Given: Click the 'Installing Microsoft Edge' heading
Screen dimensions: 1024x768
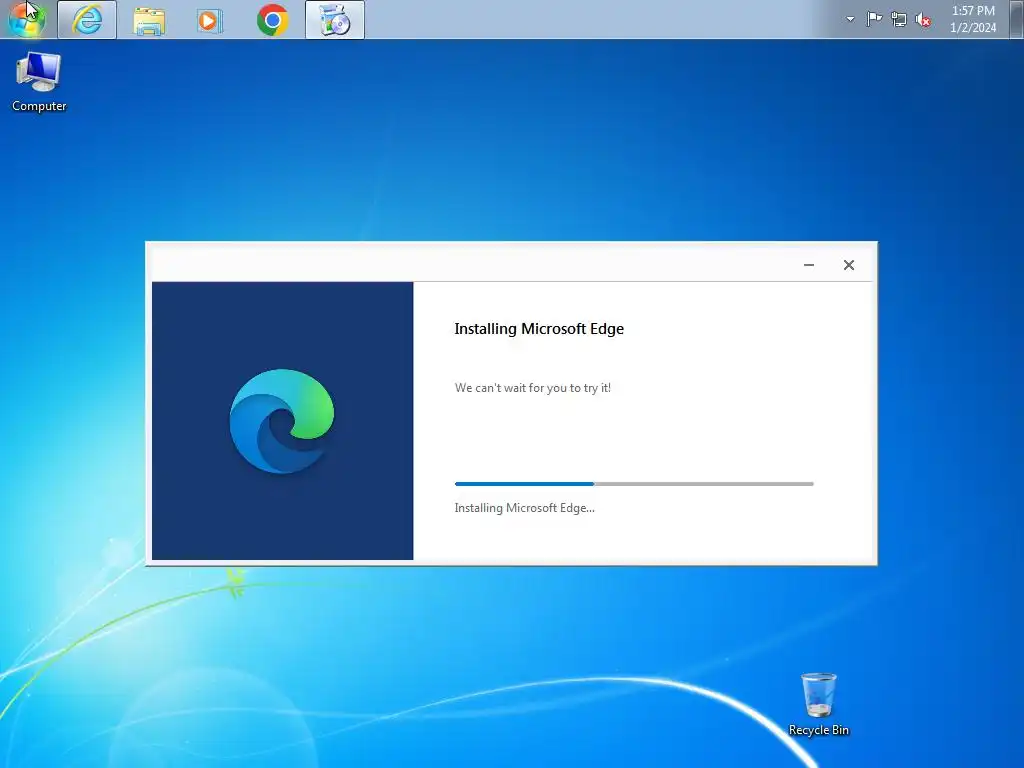Looking at the screenshot, I should click(x=539, y=328).
